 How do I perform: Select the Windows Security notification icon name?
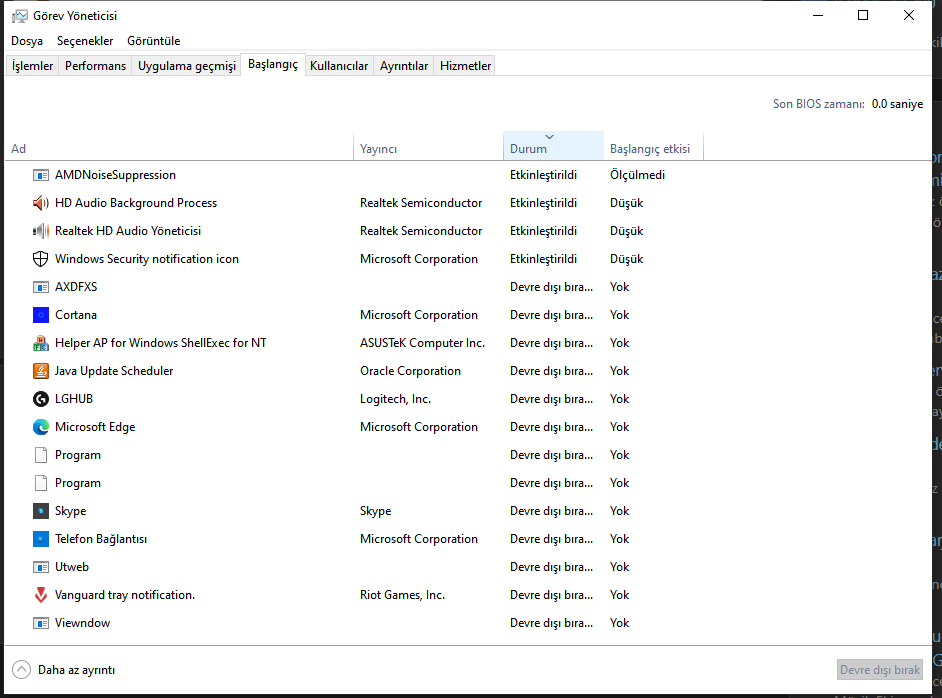click(x=147, y=259)
